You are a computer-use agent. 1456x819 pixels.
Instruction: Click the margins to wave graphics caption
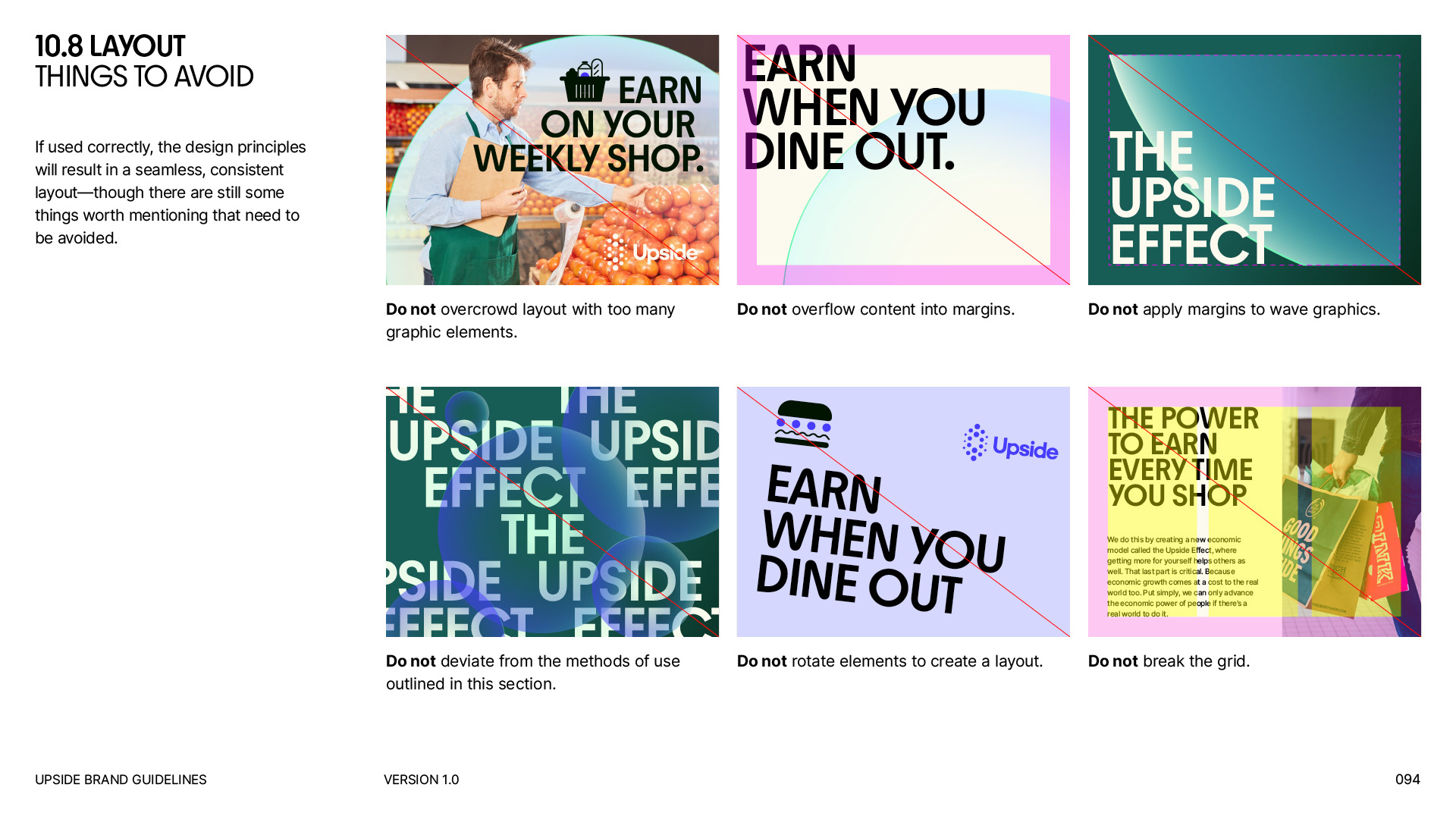[x=1235, y=309]
